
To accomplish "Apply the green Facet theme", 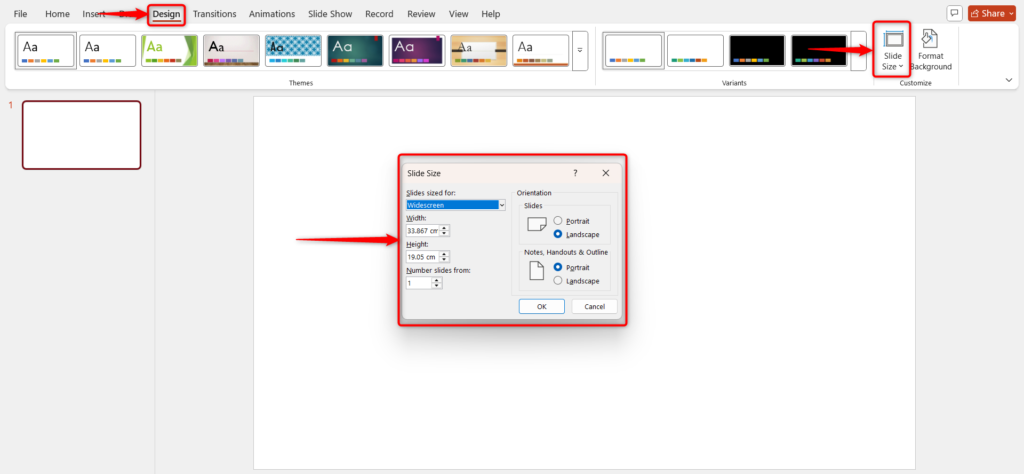I will coord(169,51).
